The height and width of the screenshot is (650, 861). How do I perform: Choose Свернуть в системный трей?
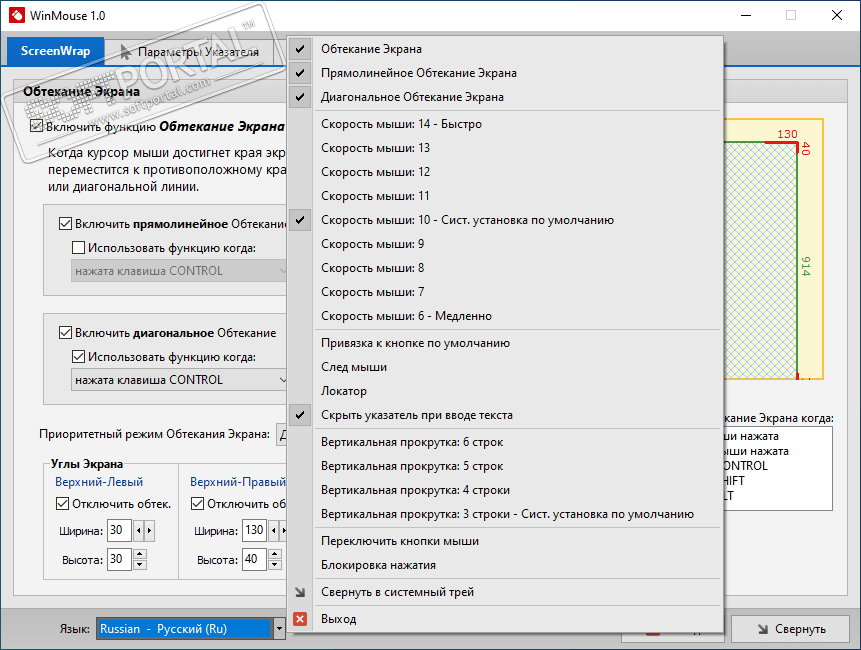coord(505,592)
